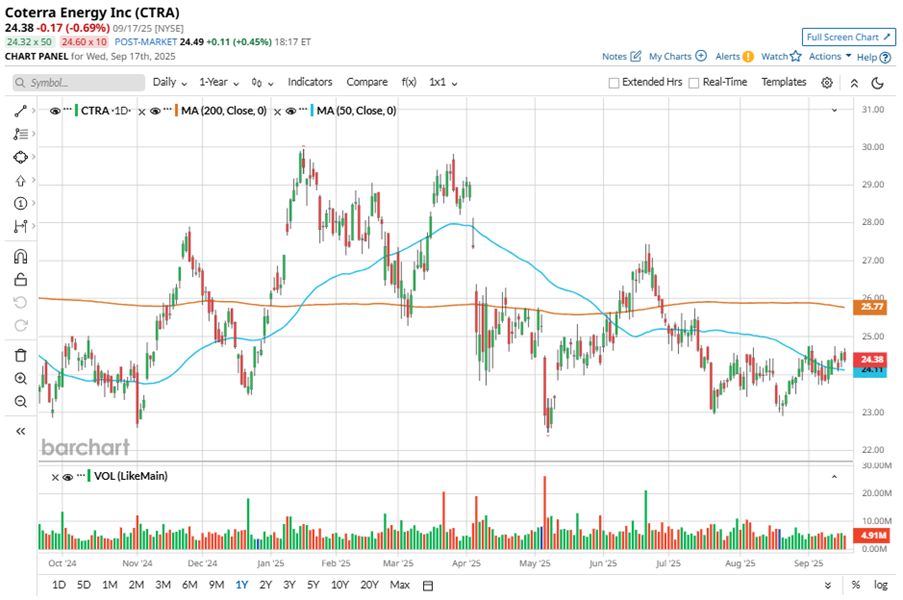Toggle MA 200 visibility eye
903x600 pixels.
click(x=155, y=111)
